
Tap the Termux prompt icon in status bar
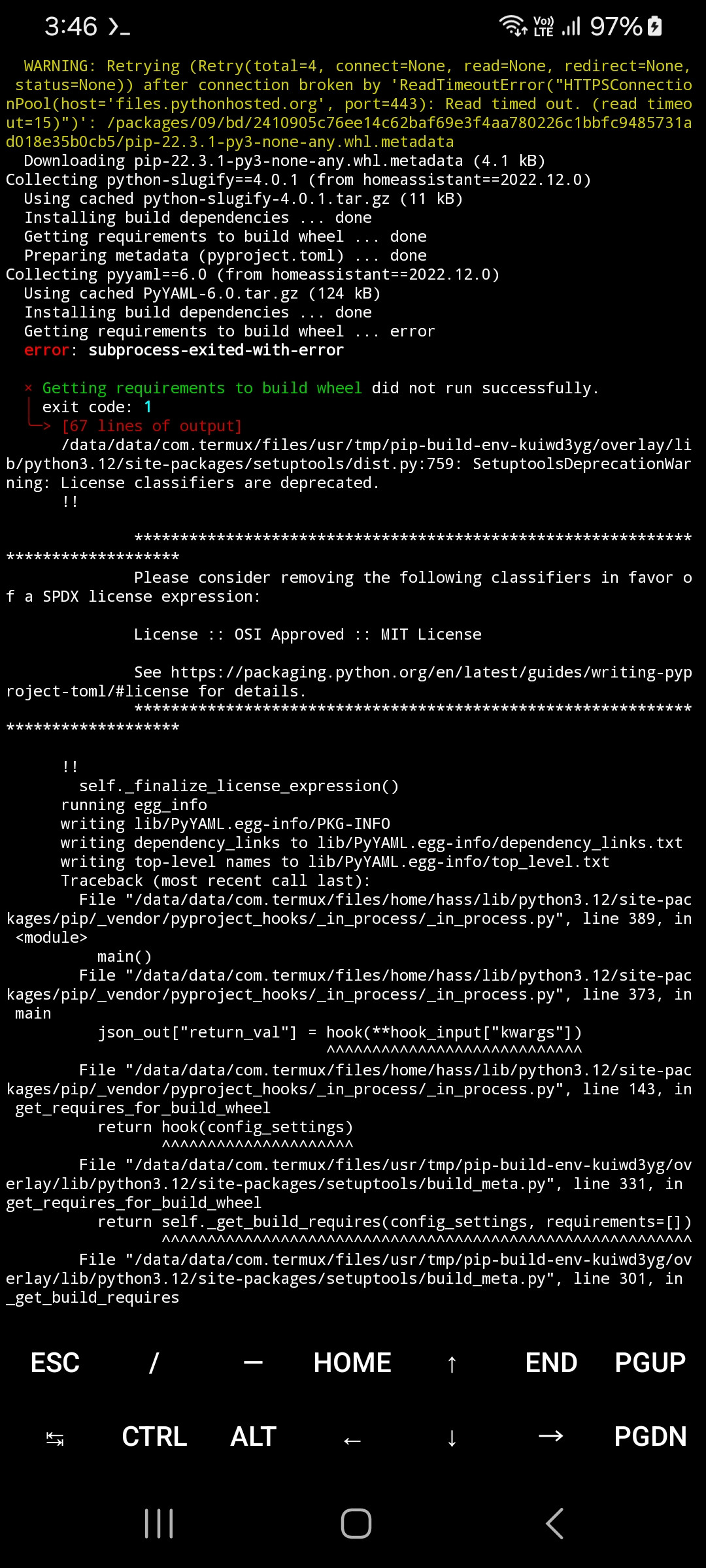(x=119, y=27)
